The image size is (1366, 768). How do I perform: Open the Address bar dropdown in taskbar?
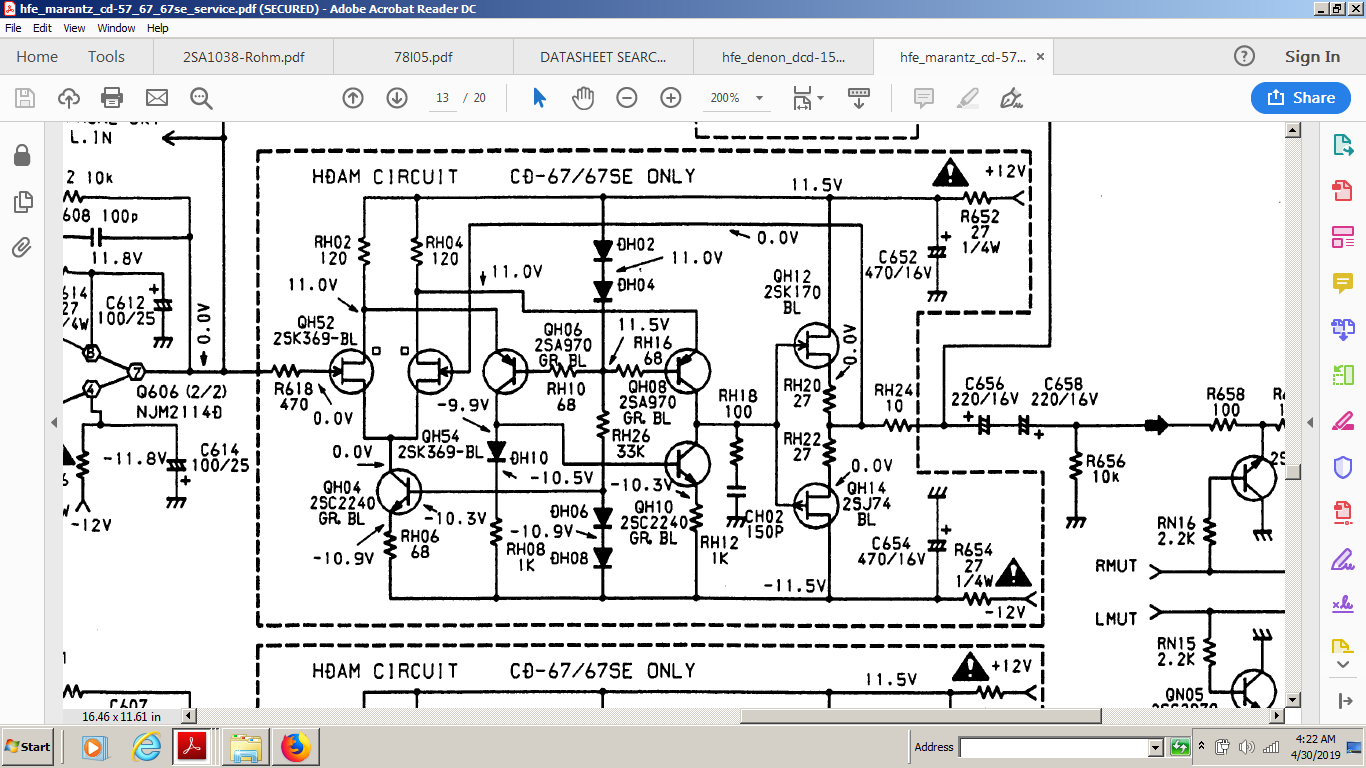[x=1156, y=747]
